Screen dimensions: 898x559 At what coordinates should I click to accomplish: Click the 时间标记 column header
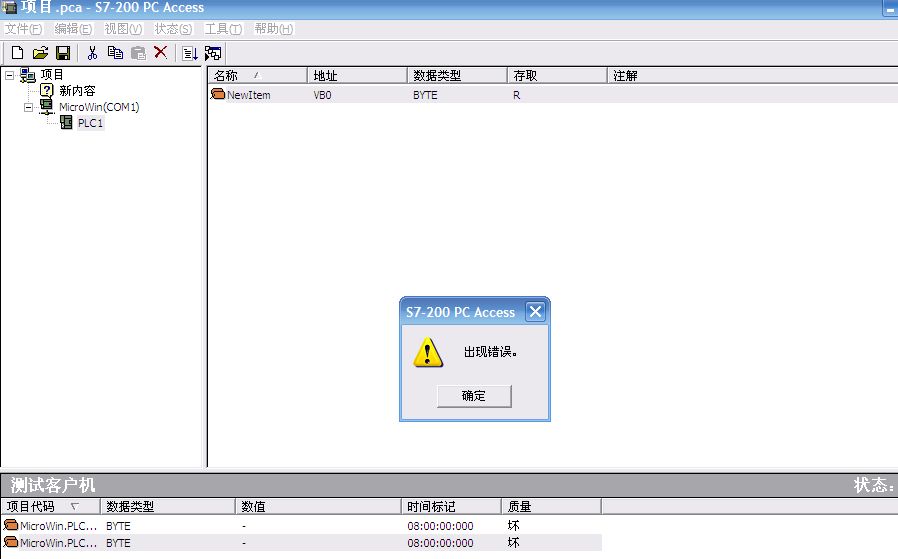click(451, 506)
